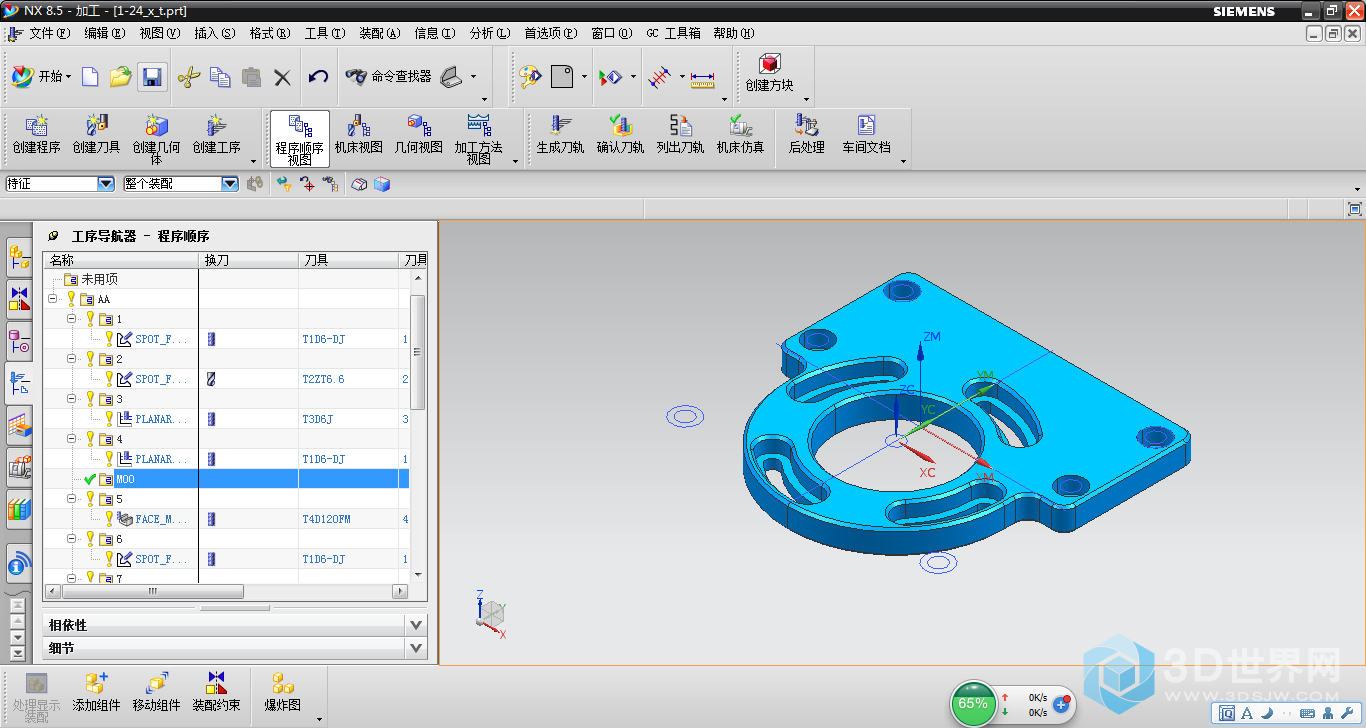Screen dimensions: 1366x728
Task: Open the 帮助 menu
Action: point(733,33)
